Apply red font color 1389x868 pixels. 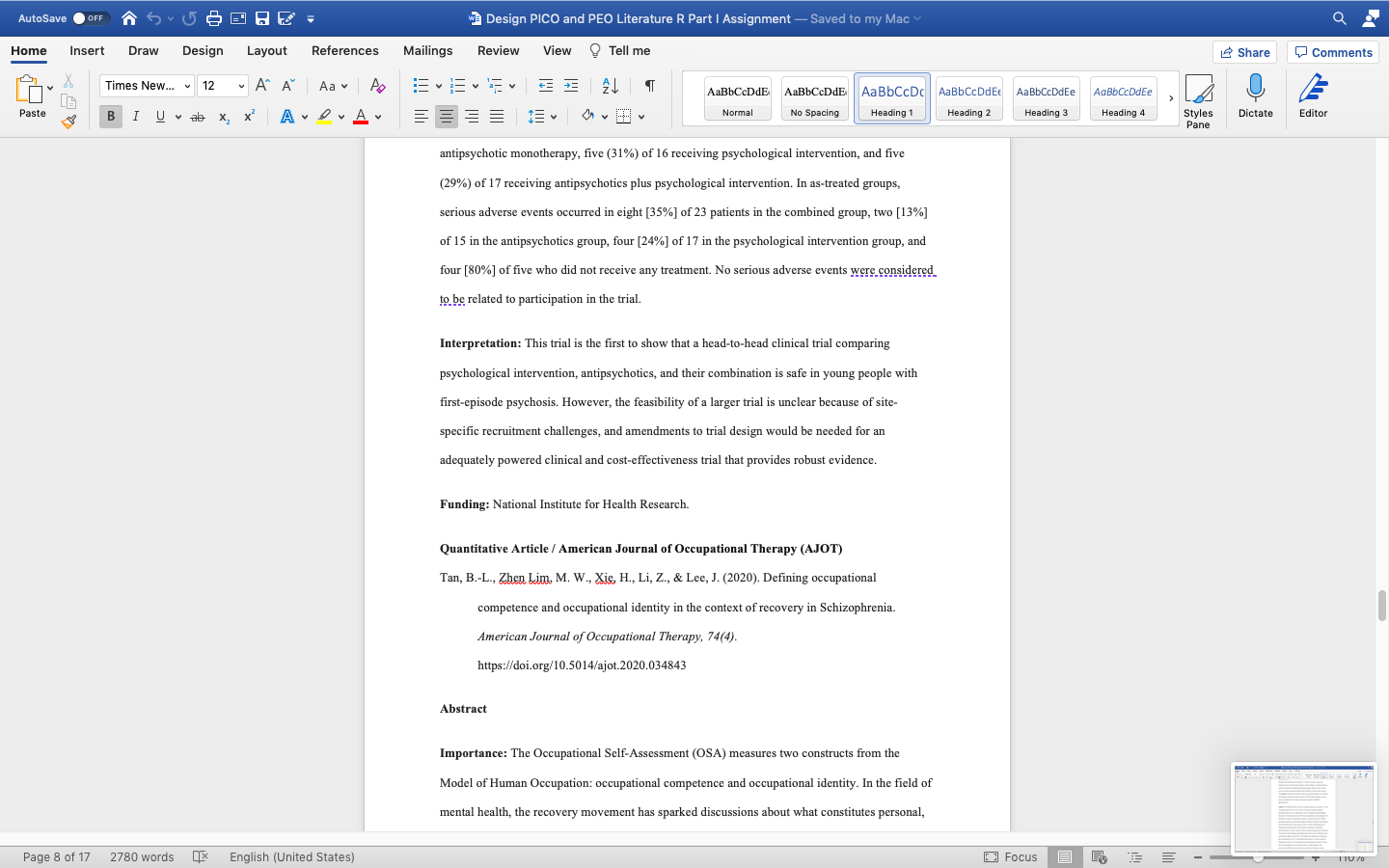[361, 117]
